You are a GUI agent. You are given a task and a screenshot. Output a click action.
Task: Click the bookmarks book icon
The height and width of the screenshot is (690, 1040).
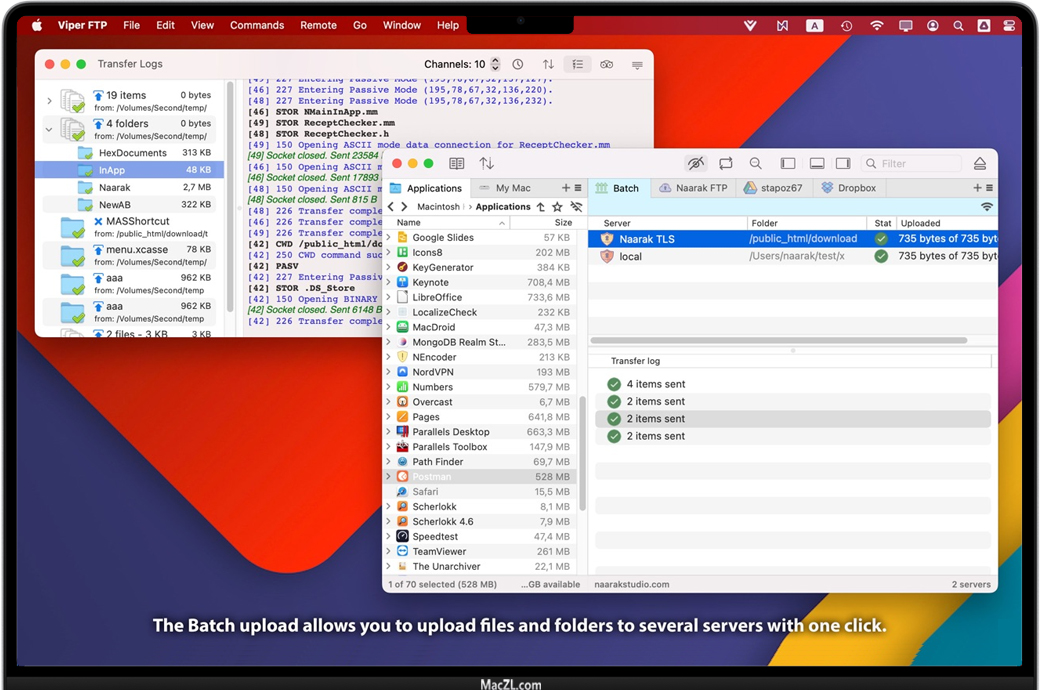pyautogui.click(x=456, y=163)
